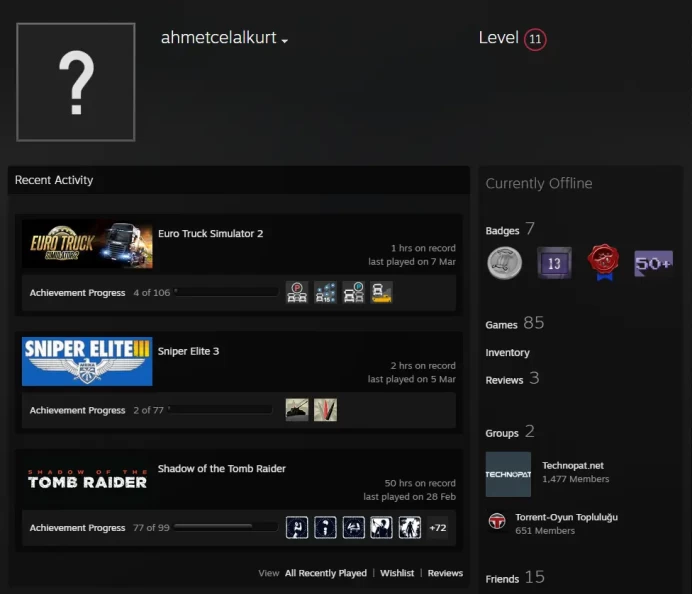
Task: Open the Friends 15 link
Action: pos(515,578)
